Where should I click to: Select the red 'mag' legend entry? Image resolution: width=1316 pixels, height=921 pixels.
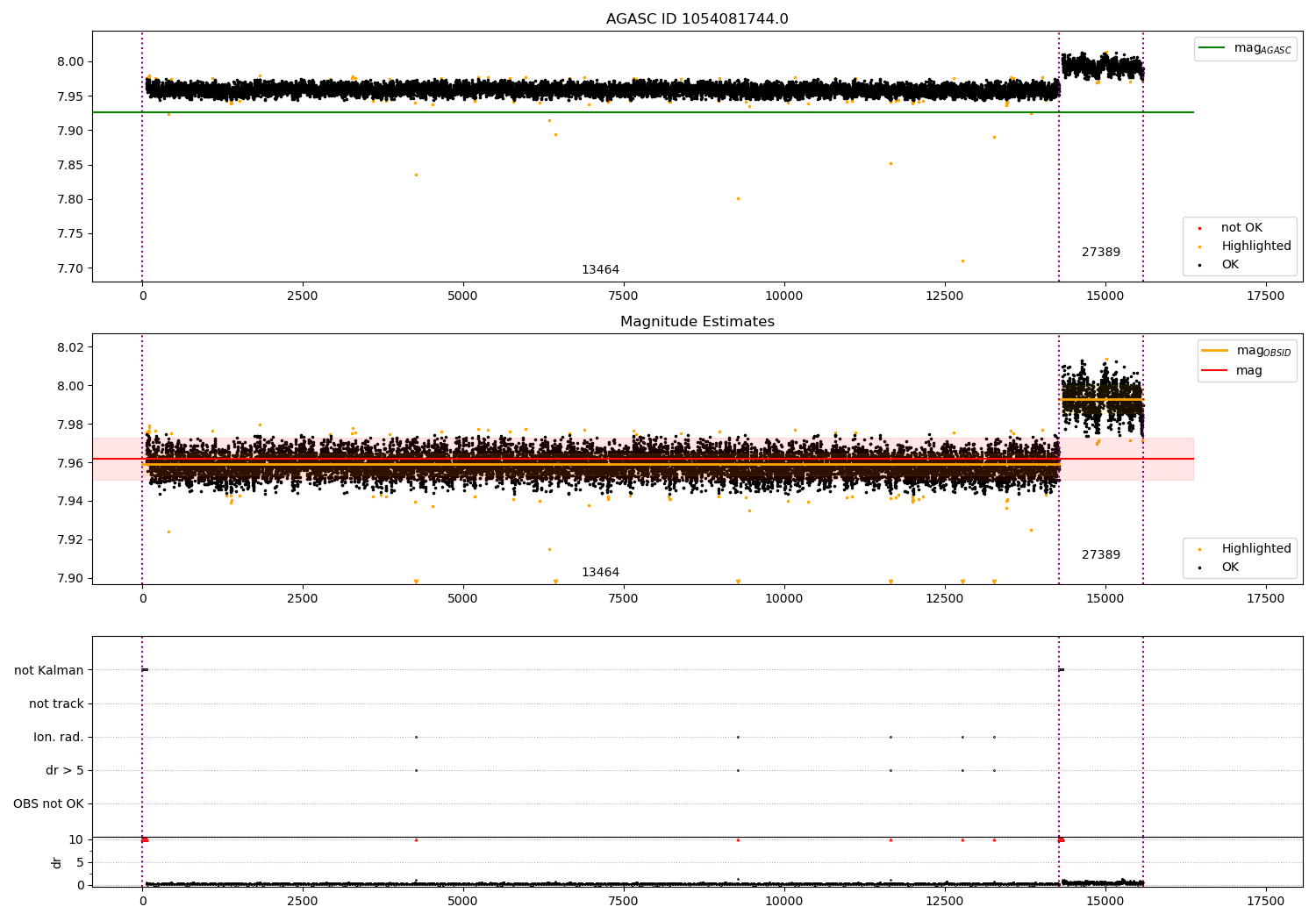coord(1232,371)
